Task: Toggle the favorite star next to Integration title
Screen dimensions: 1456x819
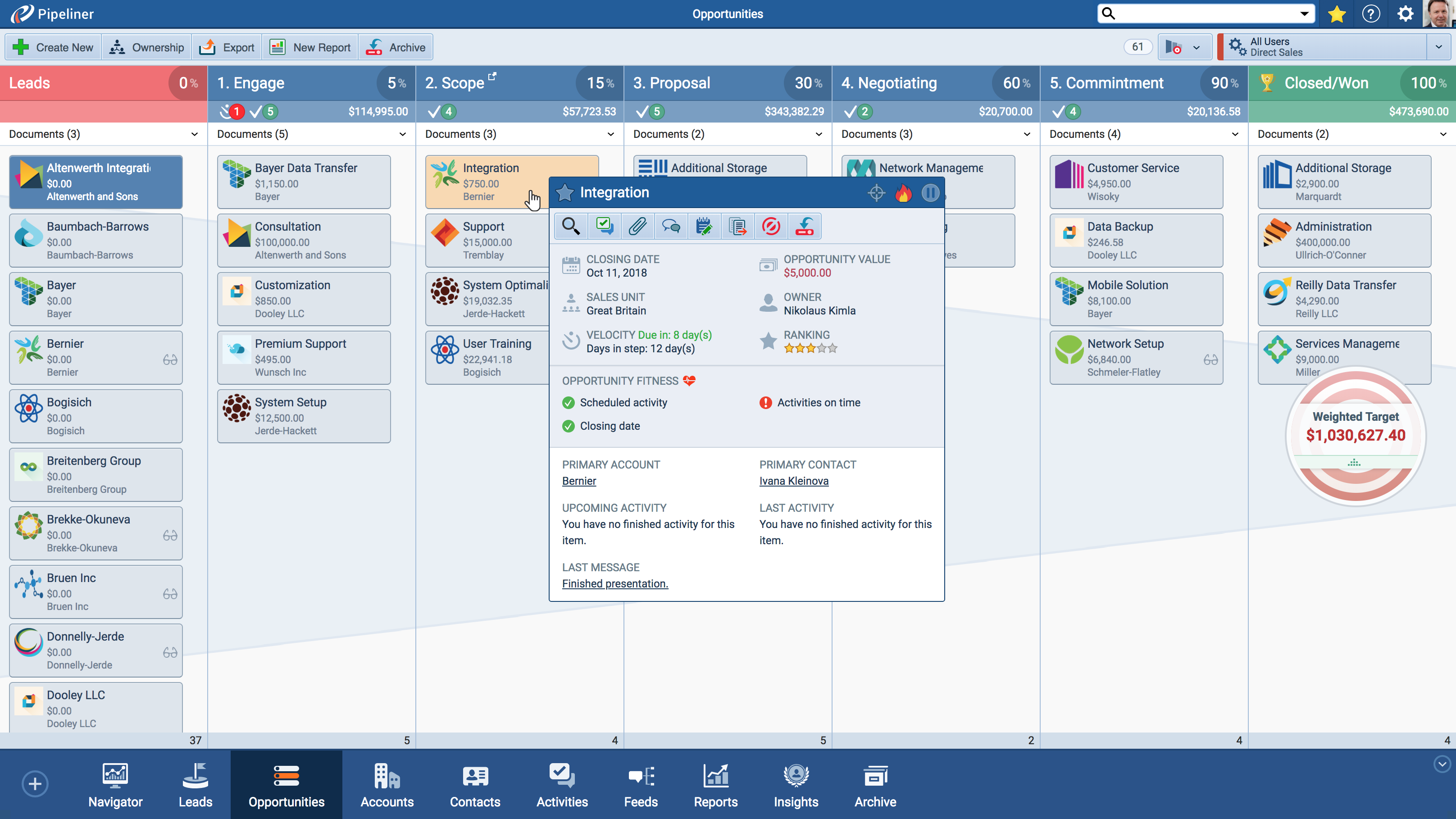Action: [564, 193]
